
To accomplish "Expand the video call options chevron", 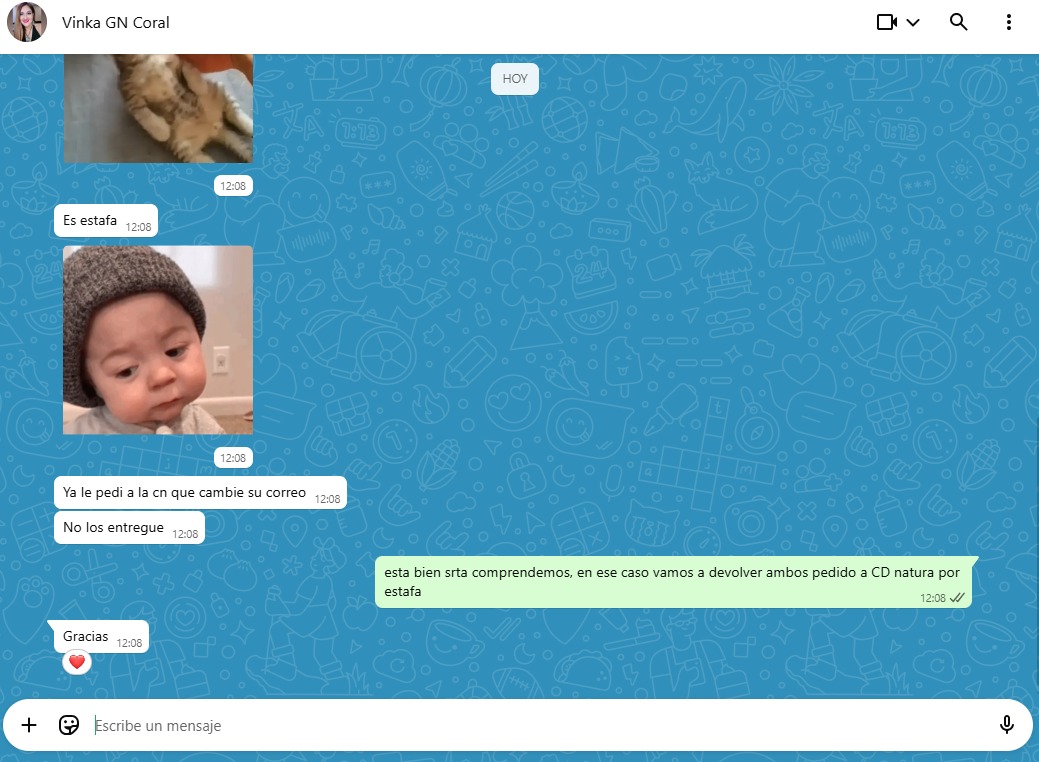I will (x=913, y=23).
